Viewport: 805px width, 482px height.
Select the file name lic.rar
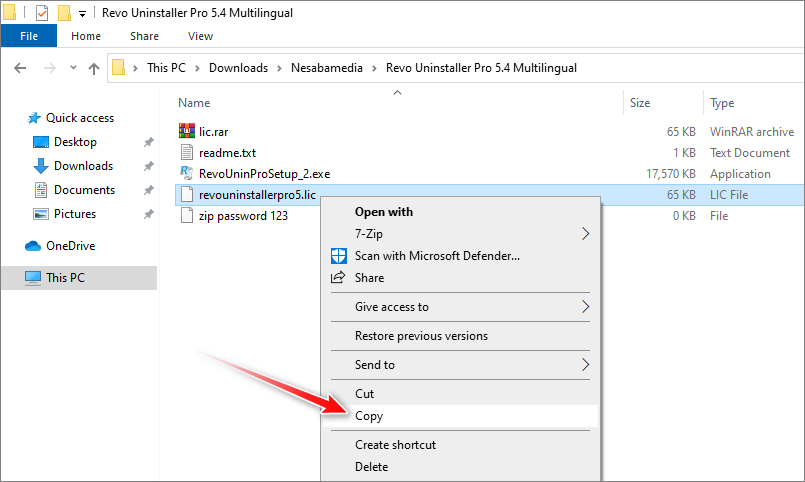pyautogui.click(x=214, y=132)
